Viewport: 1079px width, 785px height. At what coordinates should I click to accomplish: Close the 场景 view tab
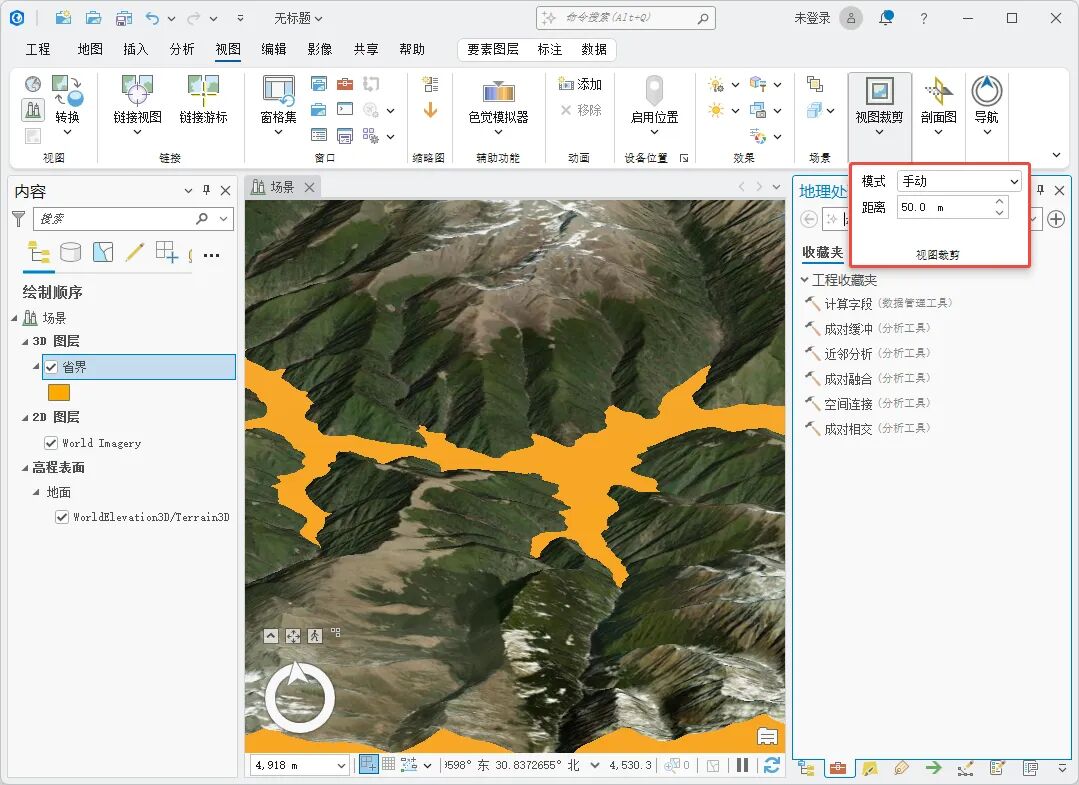click(x=310, y=187)
